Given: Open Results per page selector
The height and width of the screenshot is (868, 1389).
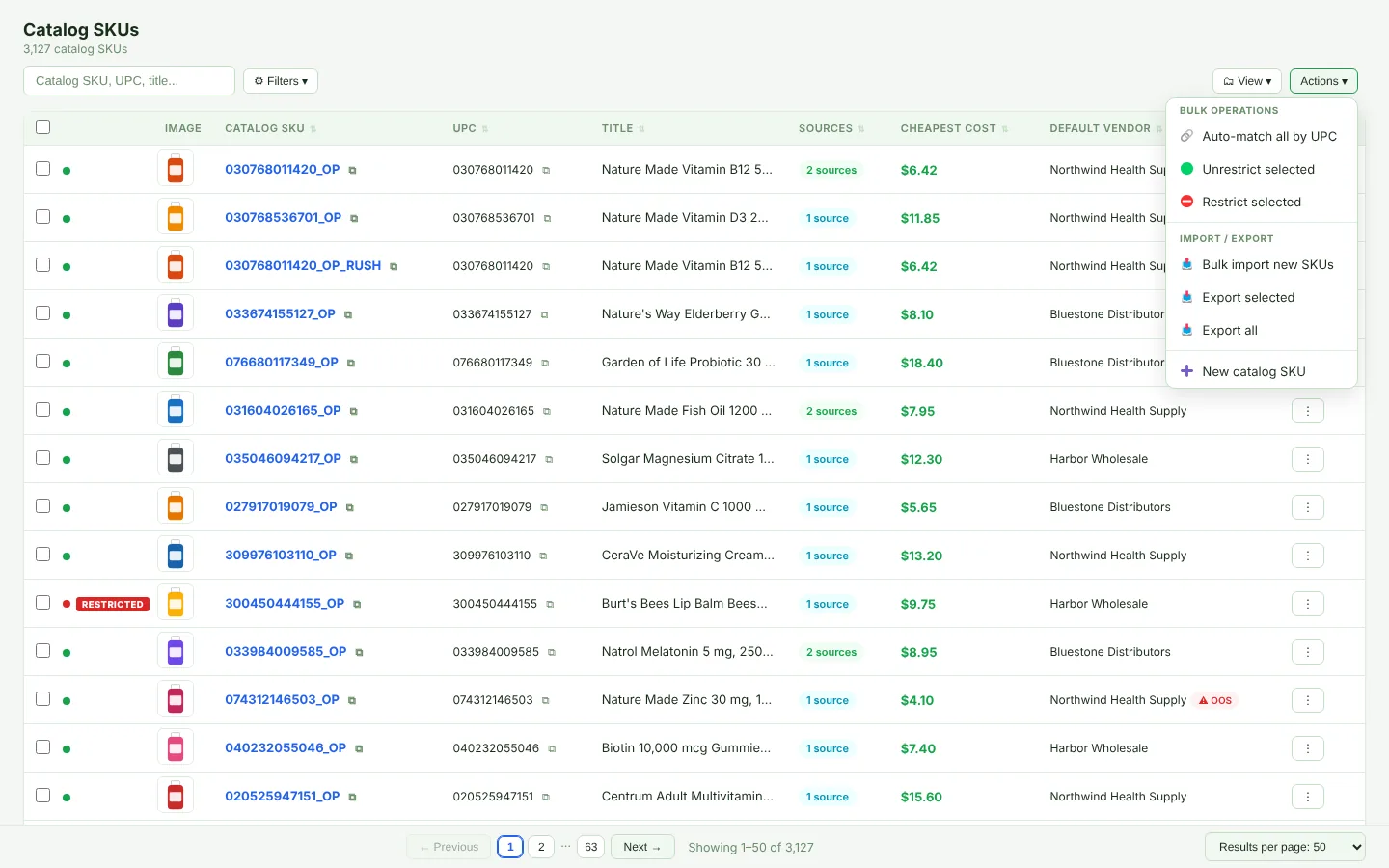Looking at the screenshot, I should [x=1285, y=847].
